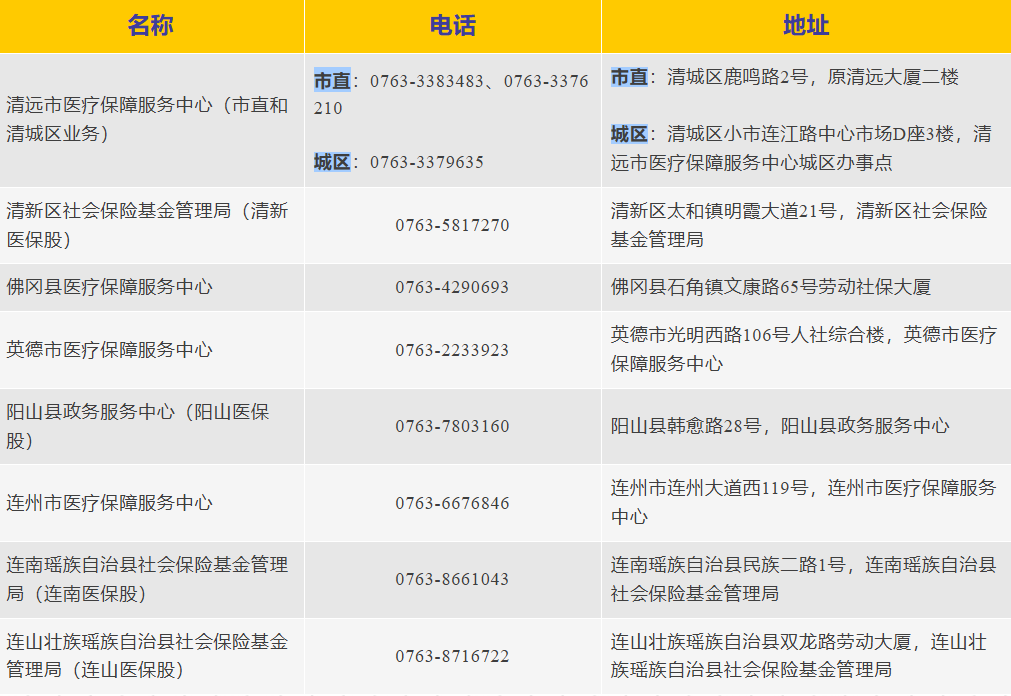Click the 连州大道西119号 address cell
The width and height of the screenshot is (1011, 696).
[803, 502]
